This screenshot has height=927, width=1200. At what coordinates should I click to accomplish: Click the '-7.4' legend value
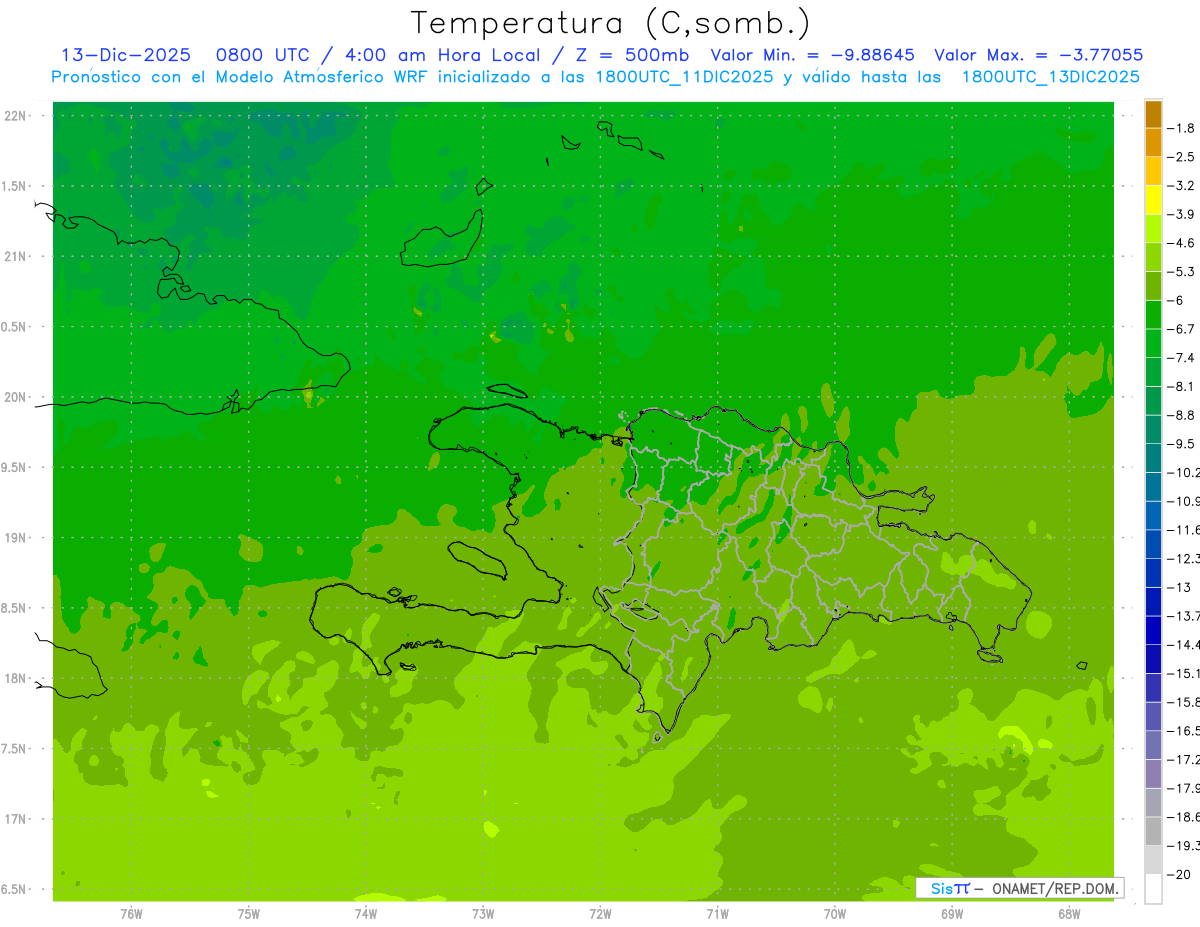(x=1181, y=357)
